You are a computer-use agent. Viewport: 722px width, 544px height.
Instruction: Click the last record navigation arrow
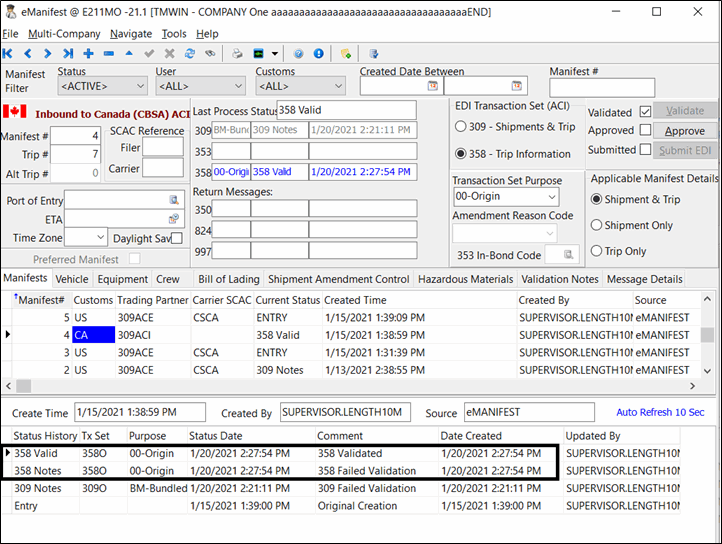click(68, 53)
